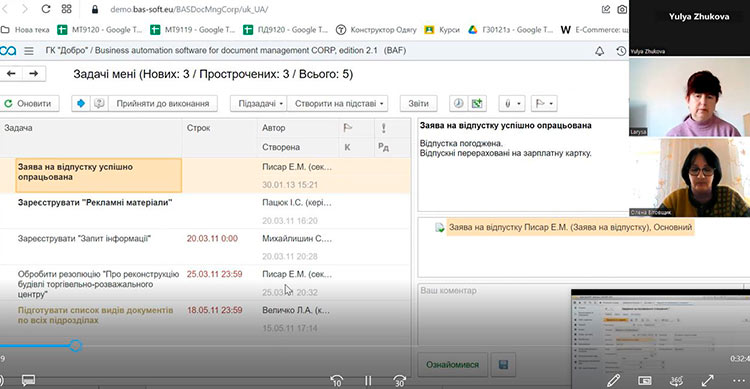Click author Величко Л.А. cell
This screenshot has height=389, width=750.
[x=296, y=310]
